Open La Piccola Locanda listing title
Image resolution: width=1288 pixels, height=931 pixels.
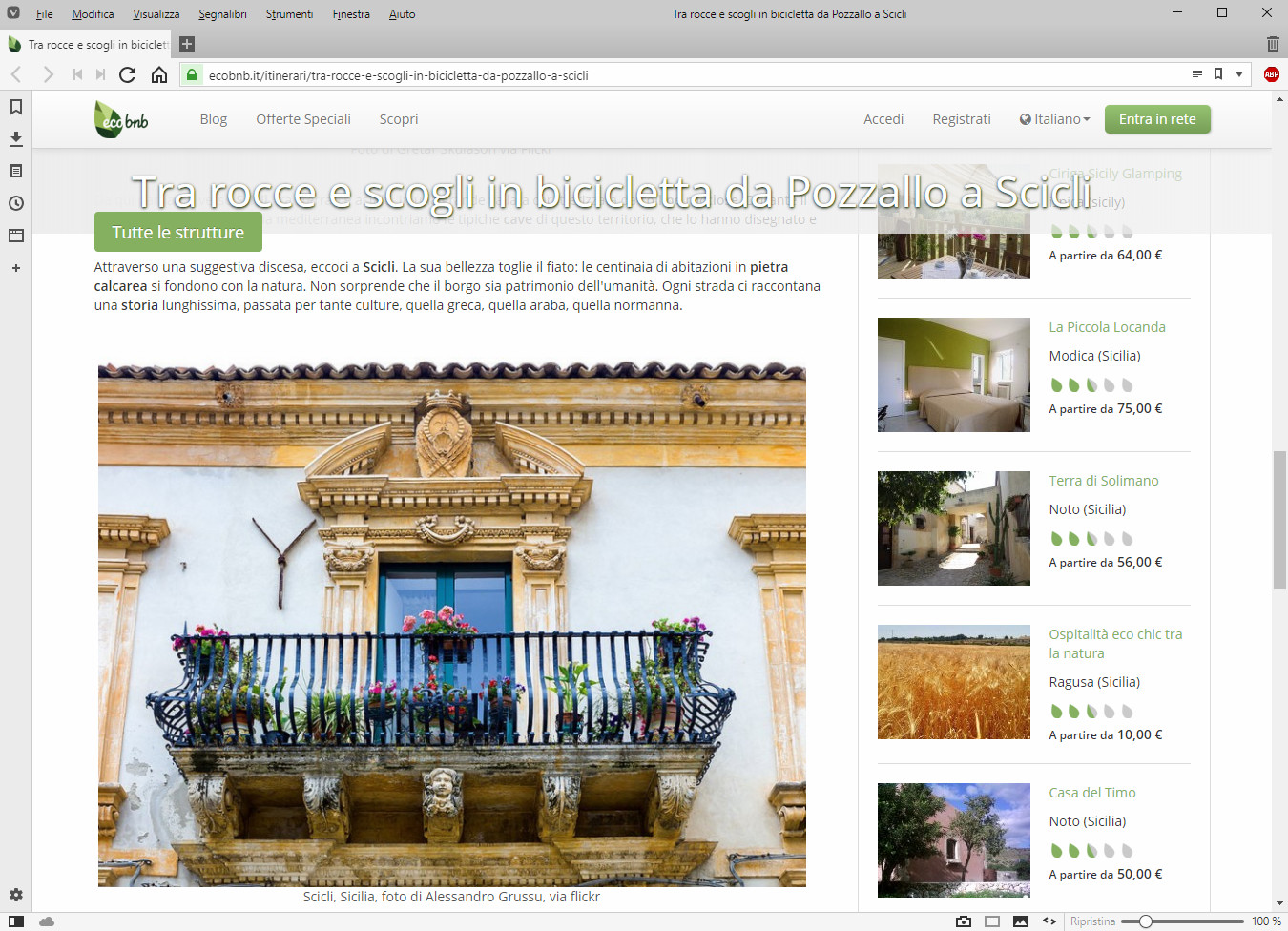pos(1107,327)
